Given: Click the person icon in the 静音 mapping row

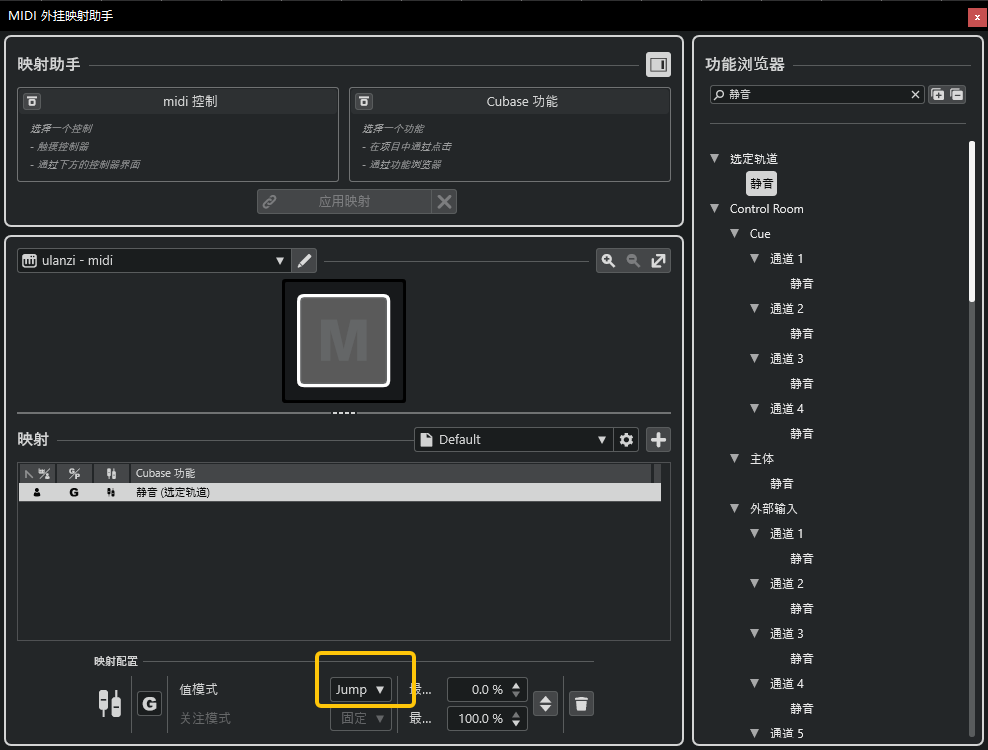Looking at the screenshot, I should (x=37, y=492).
